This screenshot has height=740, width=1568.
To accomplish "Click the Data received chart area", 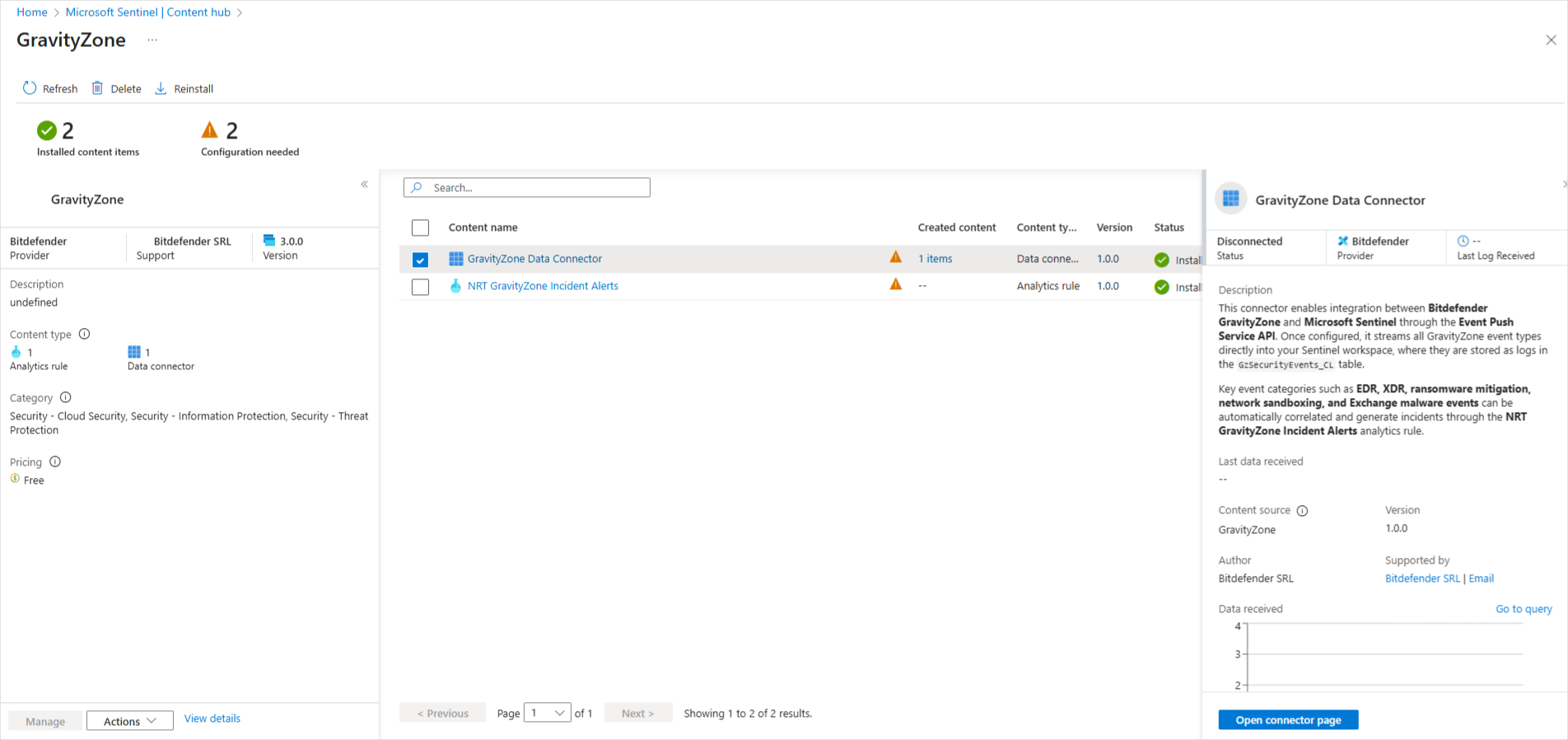I will pos(1385,657).
